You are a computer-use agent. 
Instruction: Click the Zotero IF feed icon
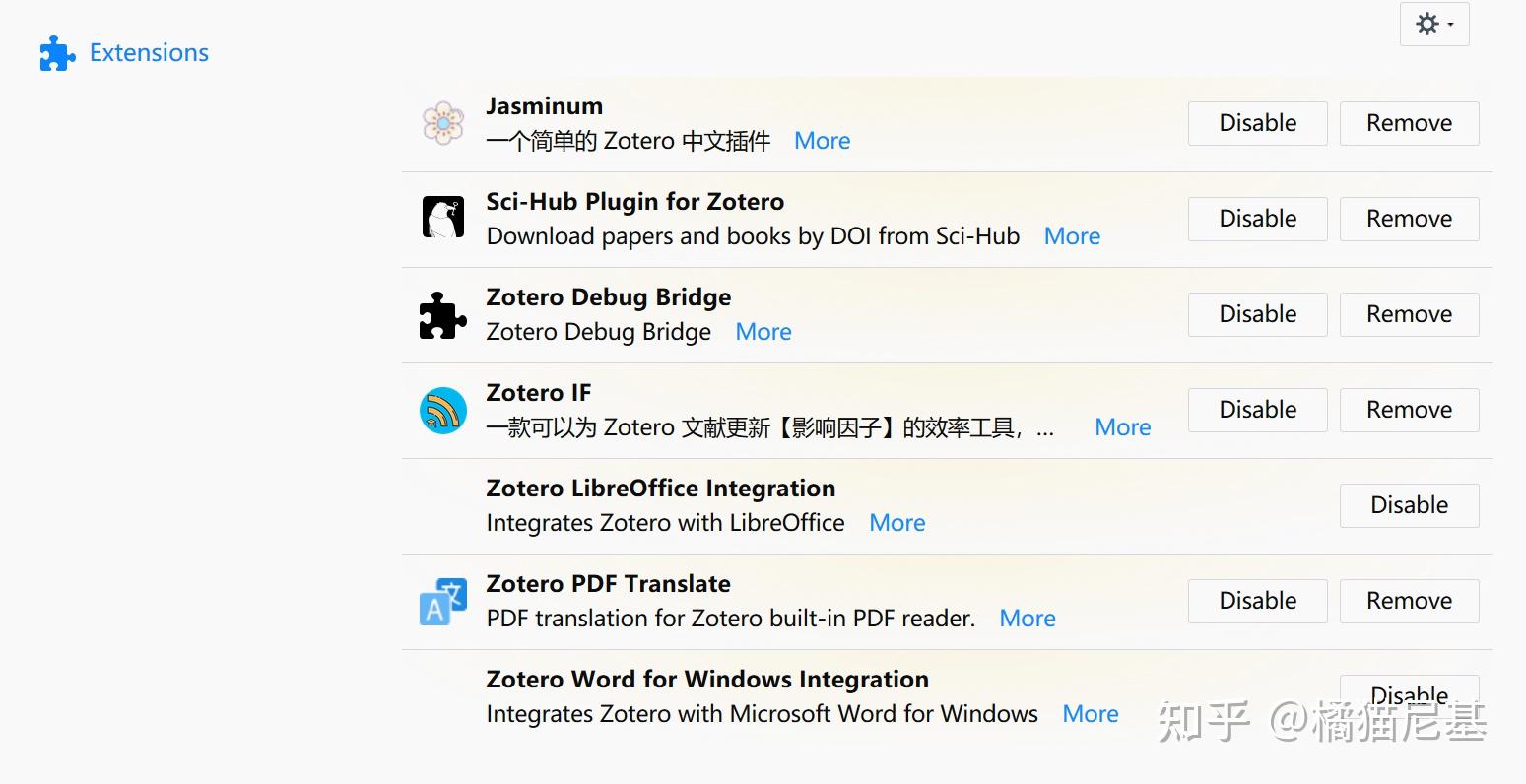click(442, 410)
